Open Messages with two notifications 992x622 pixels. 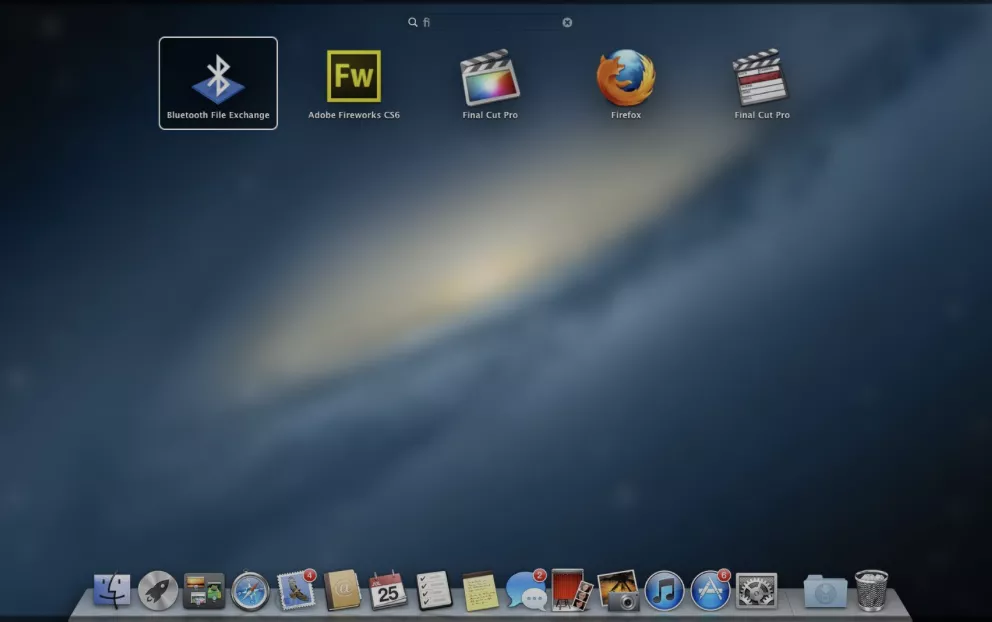tap(526, 590)
